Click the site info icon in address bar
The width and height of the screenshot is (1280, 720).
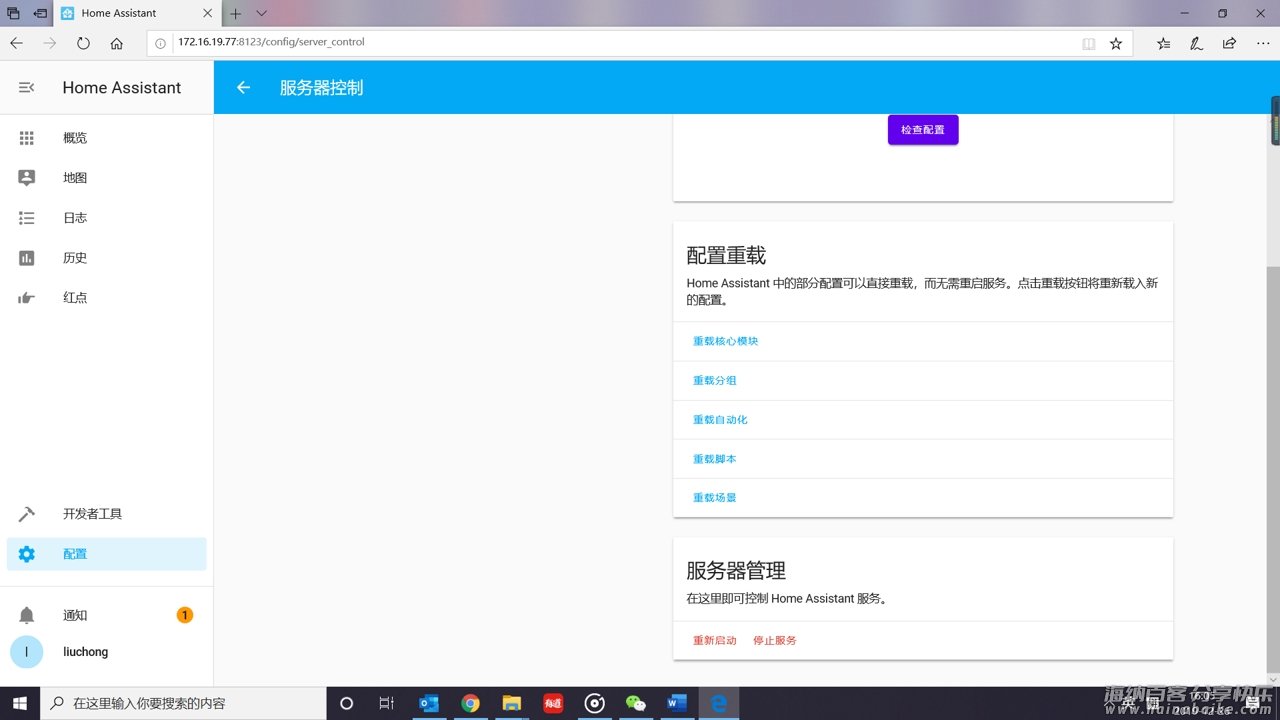point(161,43)
